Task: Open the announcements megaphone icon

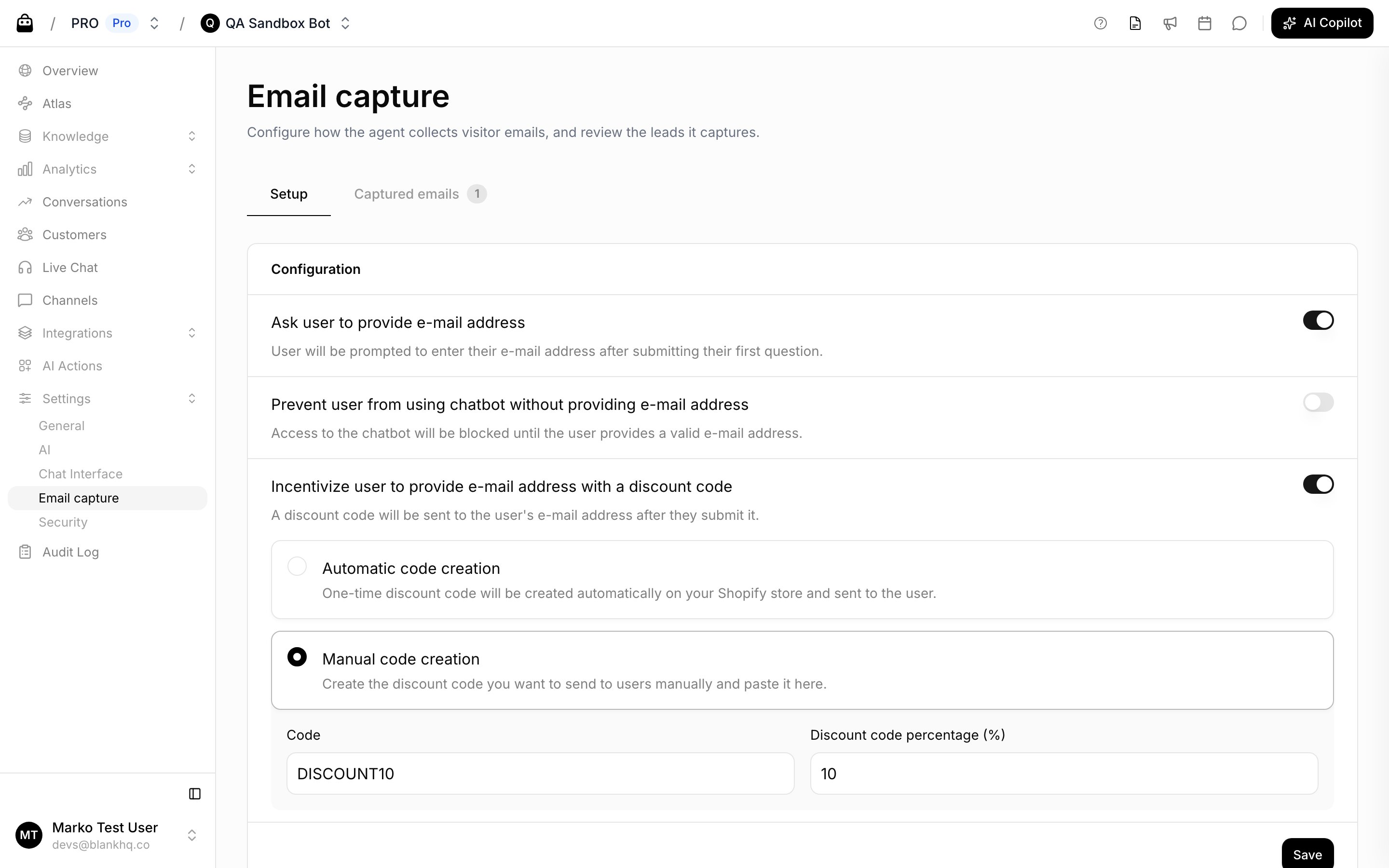Action: click(1170, 23)
